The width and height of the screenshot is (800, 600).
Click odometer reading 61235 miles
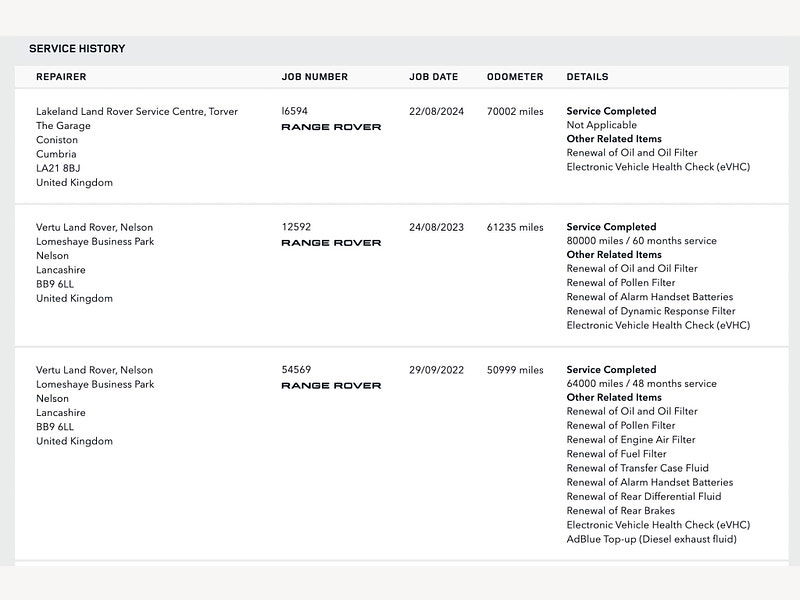point(515,227)
